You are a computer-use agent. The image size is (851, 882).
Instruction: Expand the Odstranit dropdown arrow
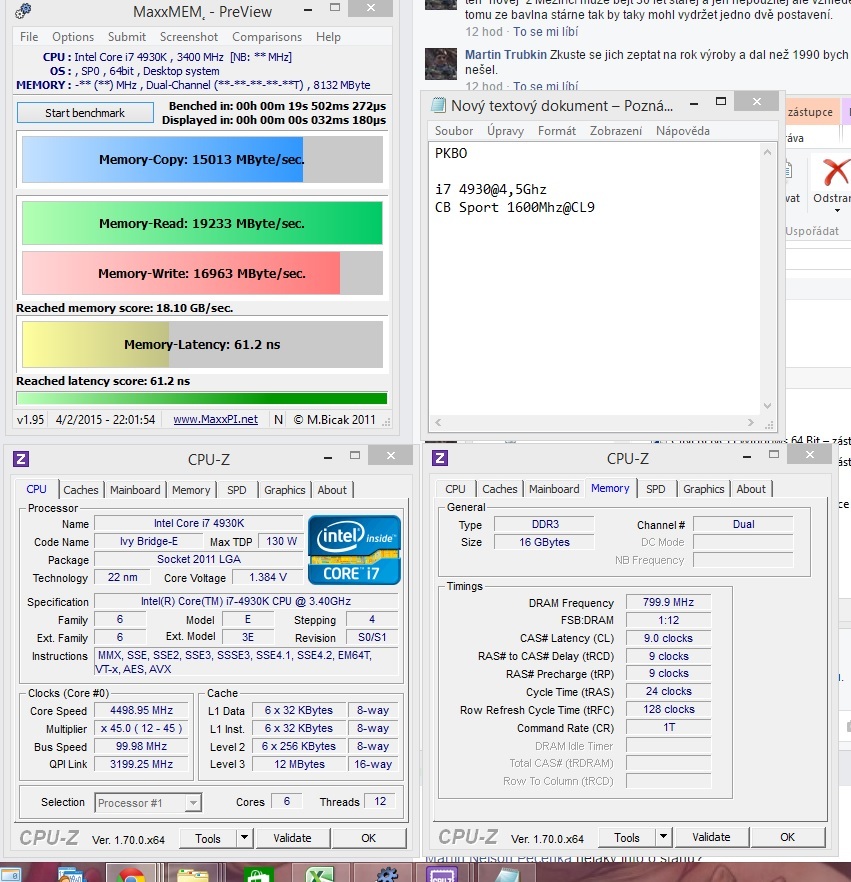(837, 210)
